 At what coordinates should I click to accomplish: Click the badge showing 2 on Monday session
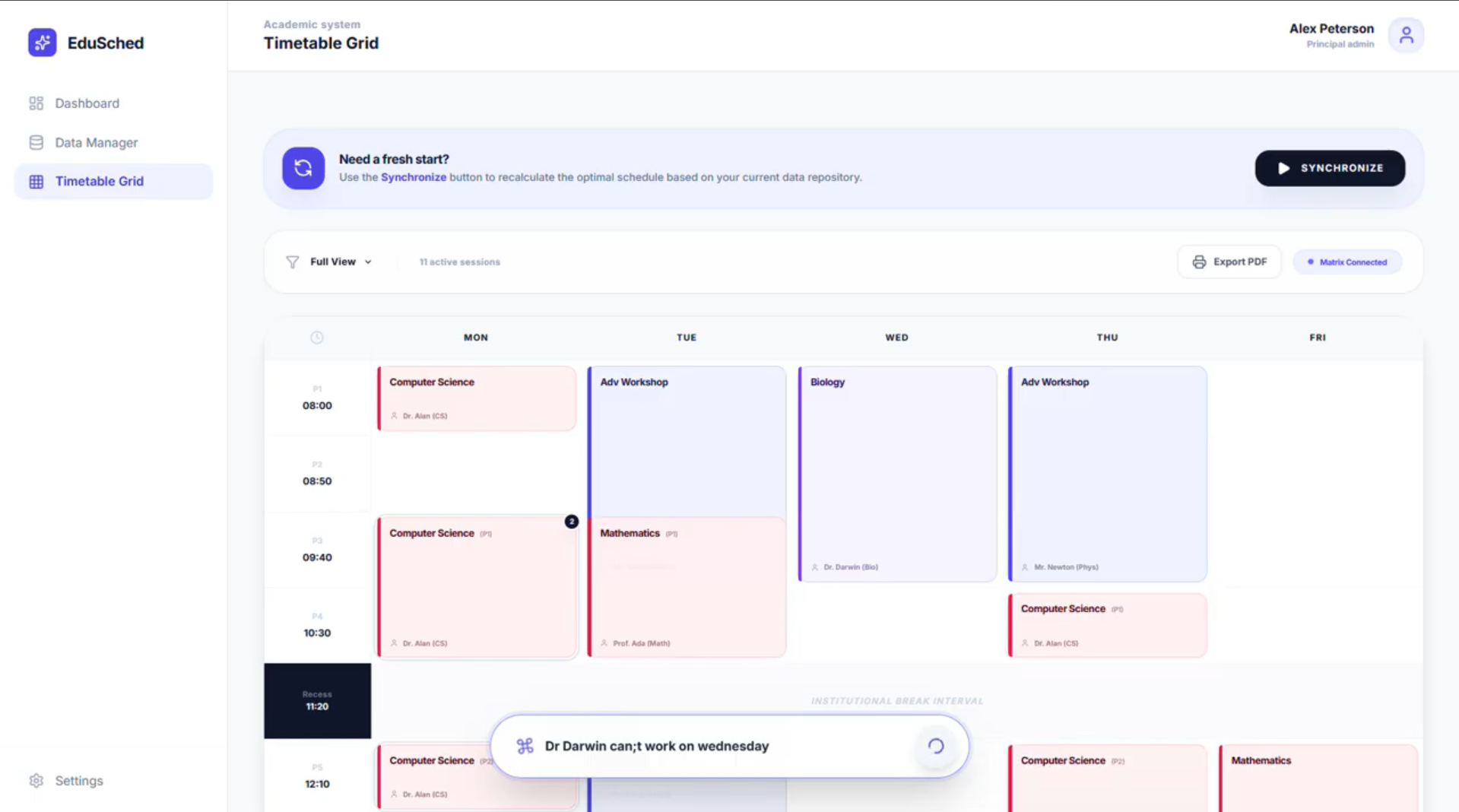coord(571,522)
